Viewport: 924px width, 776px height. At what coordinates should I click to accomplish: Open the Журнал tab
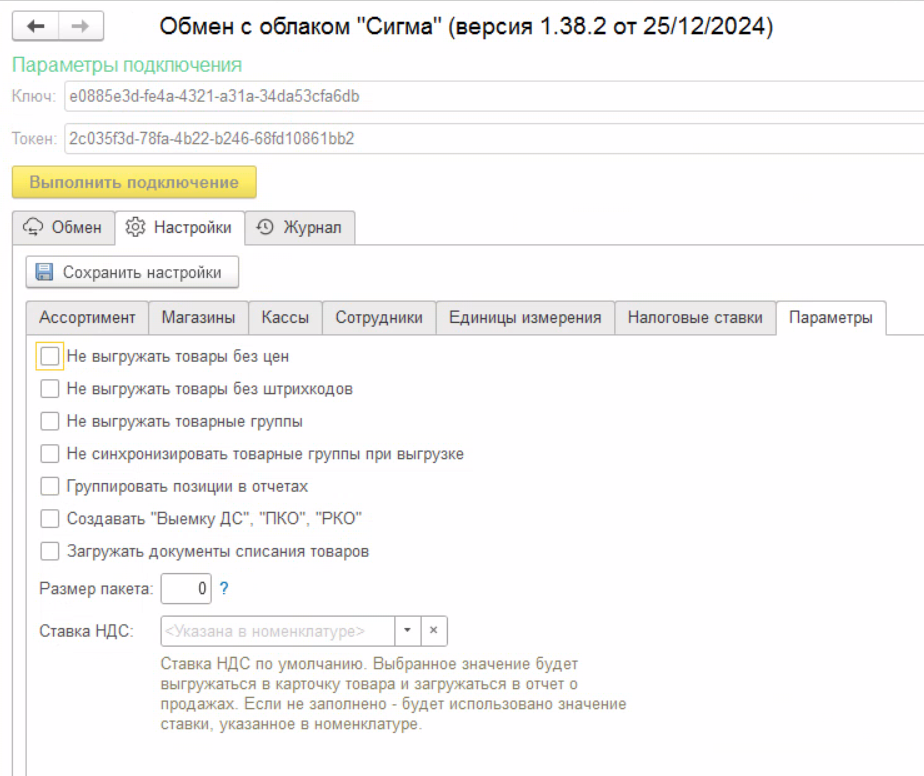pos(300,227)
